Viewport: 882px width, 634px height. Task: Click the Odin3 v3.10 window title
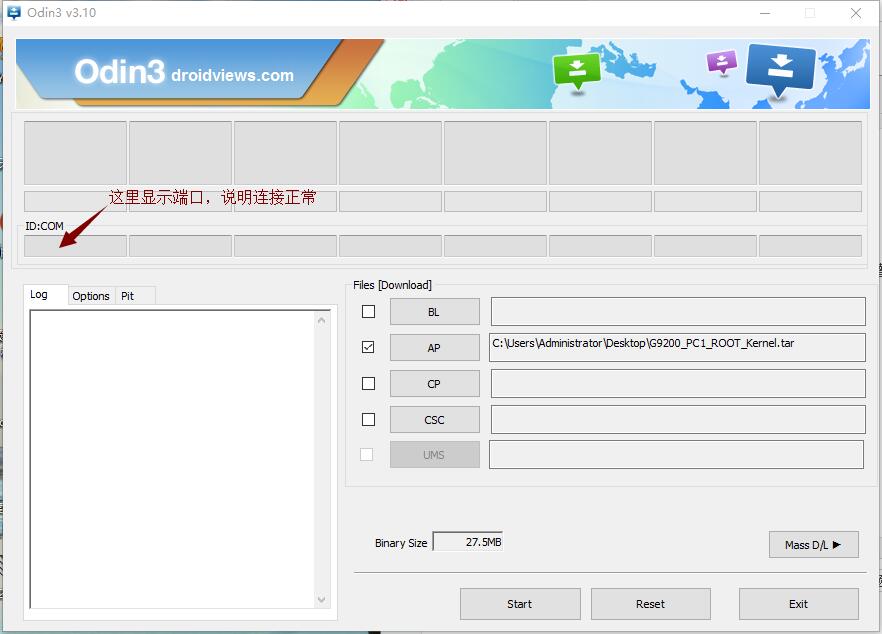click(x=62, y=12)
